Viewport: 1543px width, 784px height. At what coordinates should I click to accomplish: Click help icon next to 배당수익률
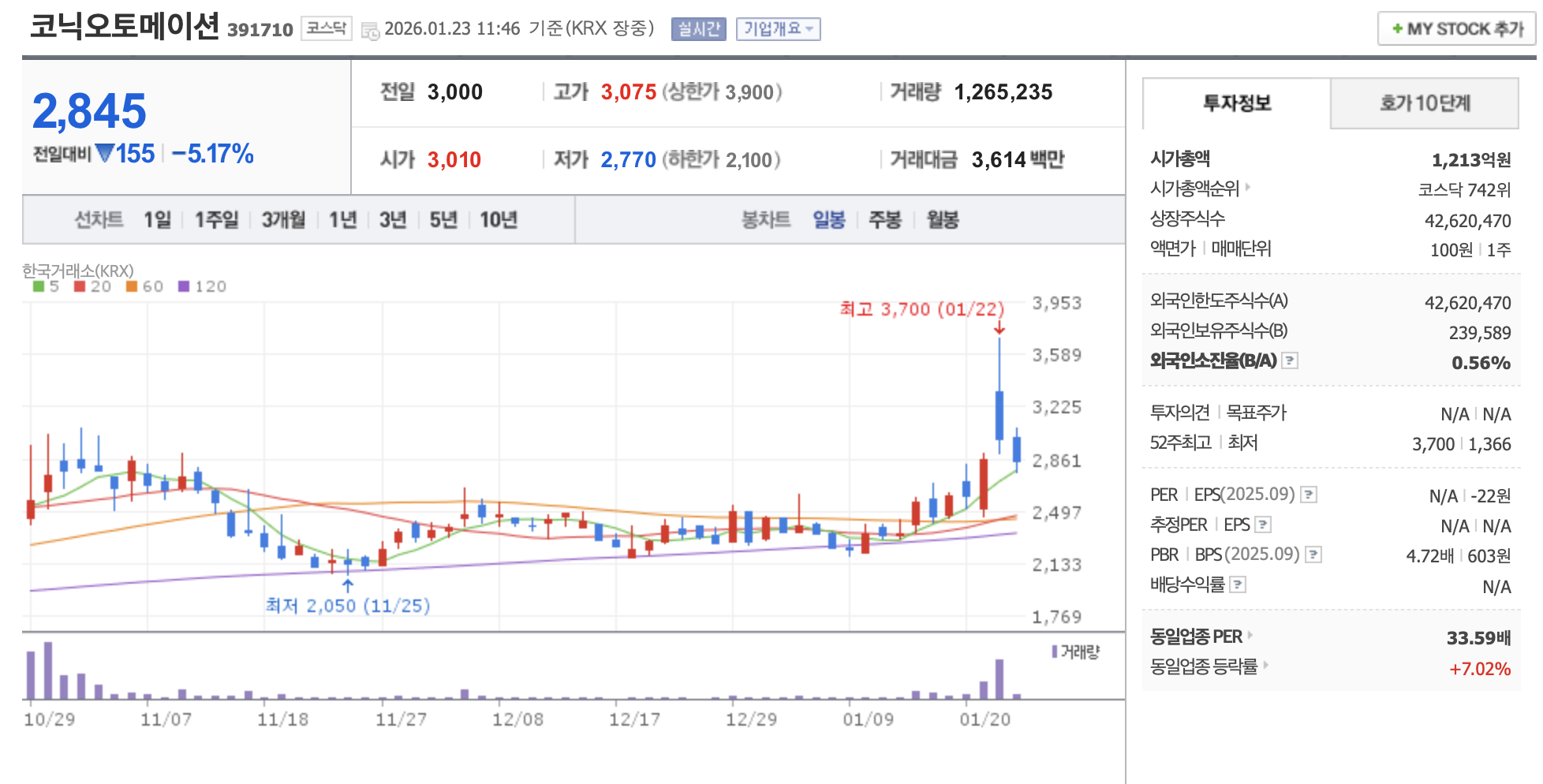pyautogui.click(x=1238, y=584)
